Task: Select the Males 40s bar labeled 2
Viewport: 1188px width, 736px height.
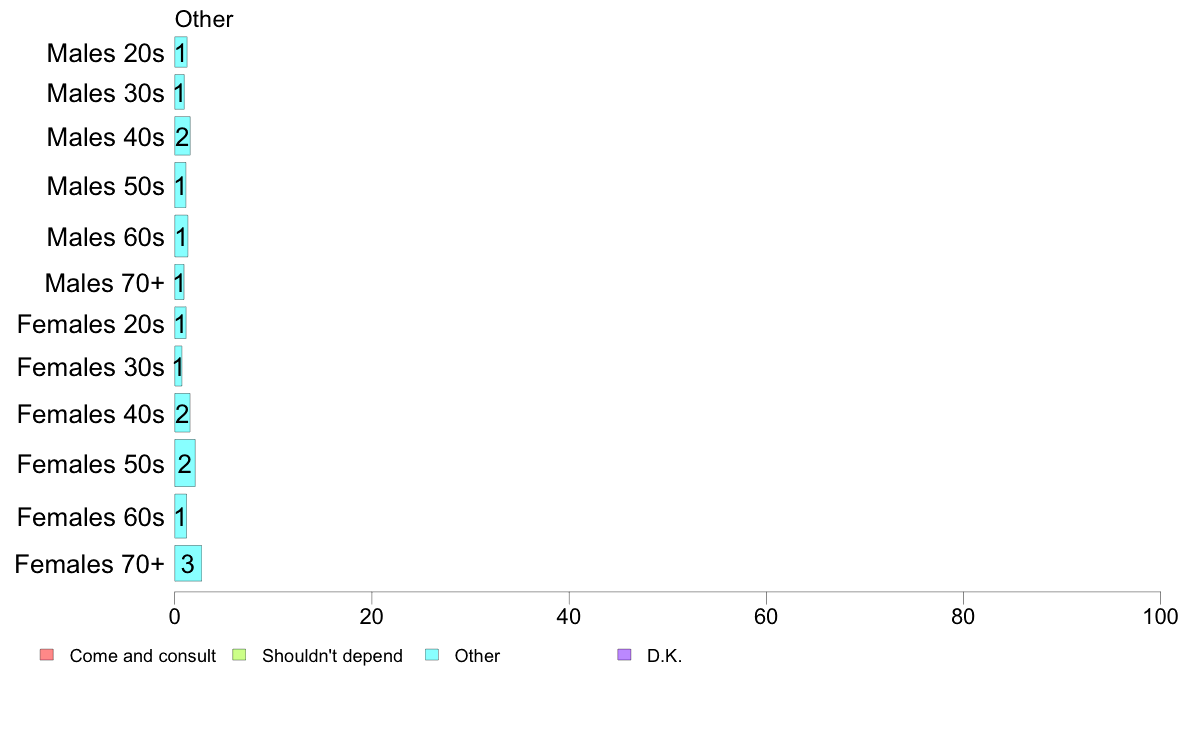Action: point(183,136)
